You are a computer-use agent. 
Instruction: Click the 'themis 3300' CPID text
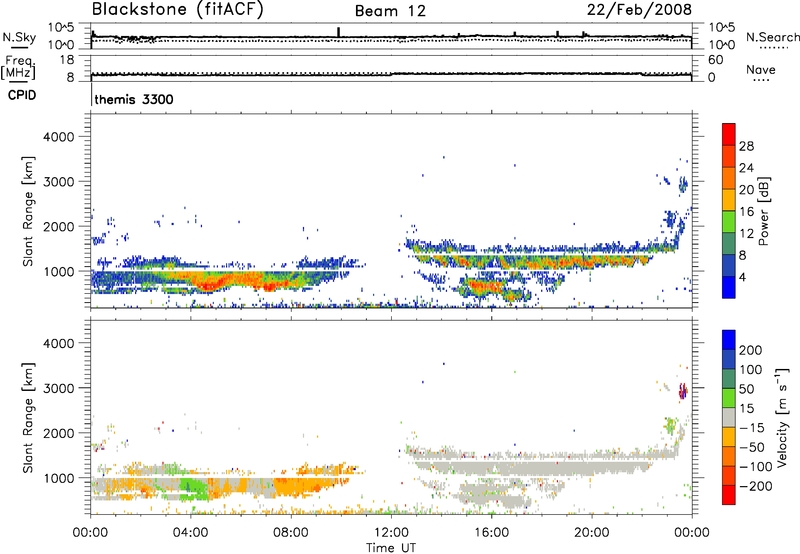click(134, 99)
